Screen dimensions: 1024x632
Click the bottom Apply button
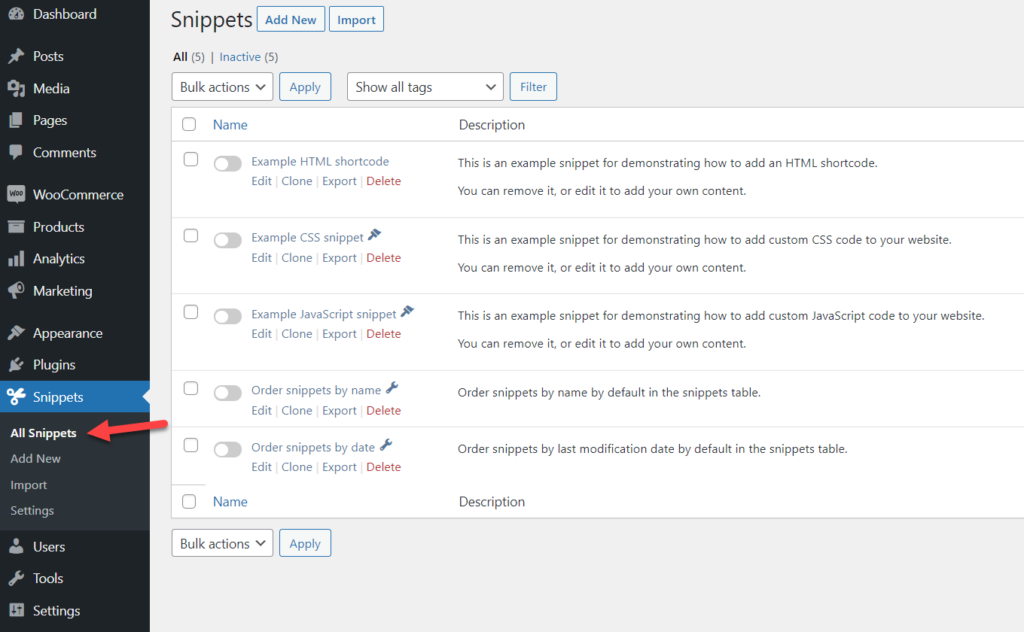(305, 543)
